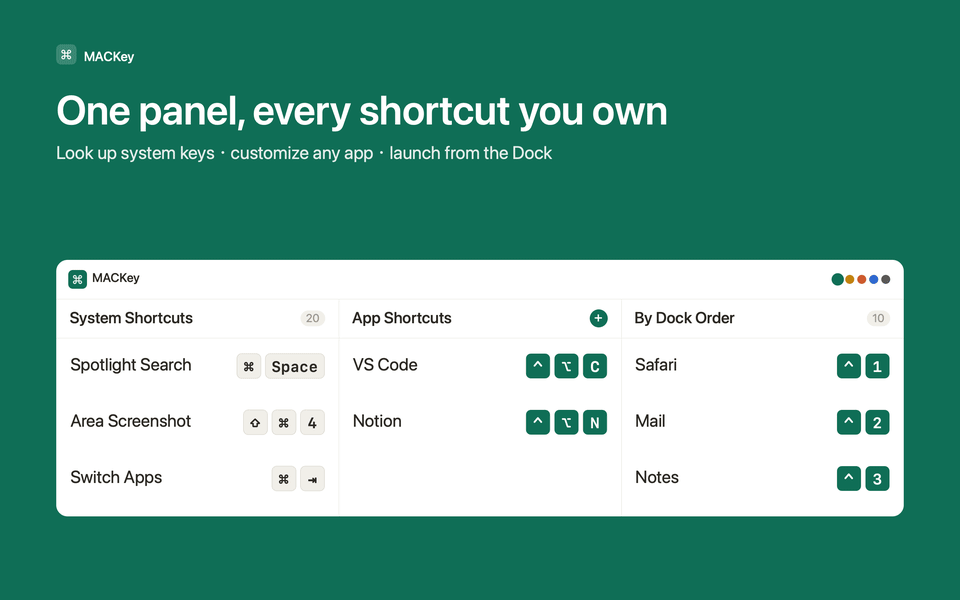Select the gray theme color dot
The height and width of the screenshot is (600, 960).
coord(885,280)
